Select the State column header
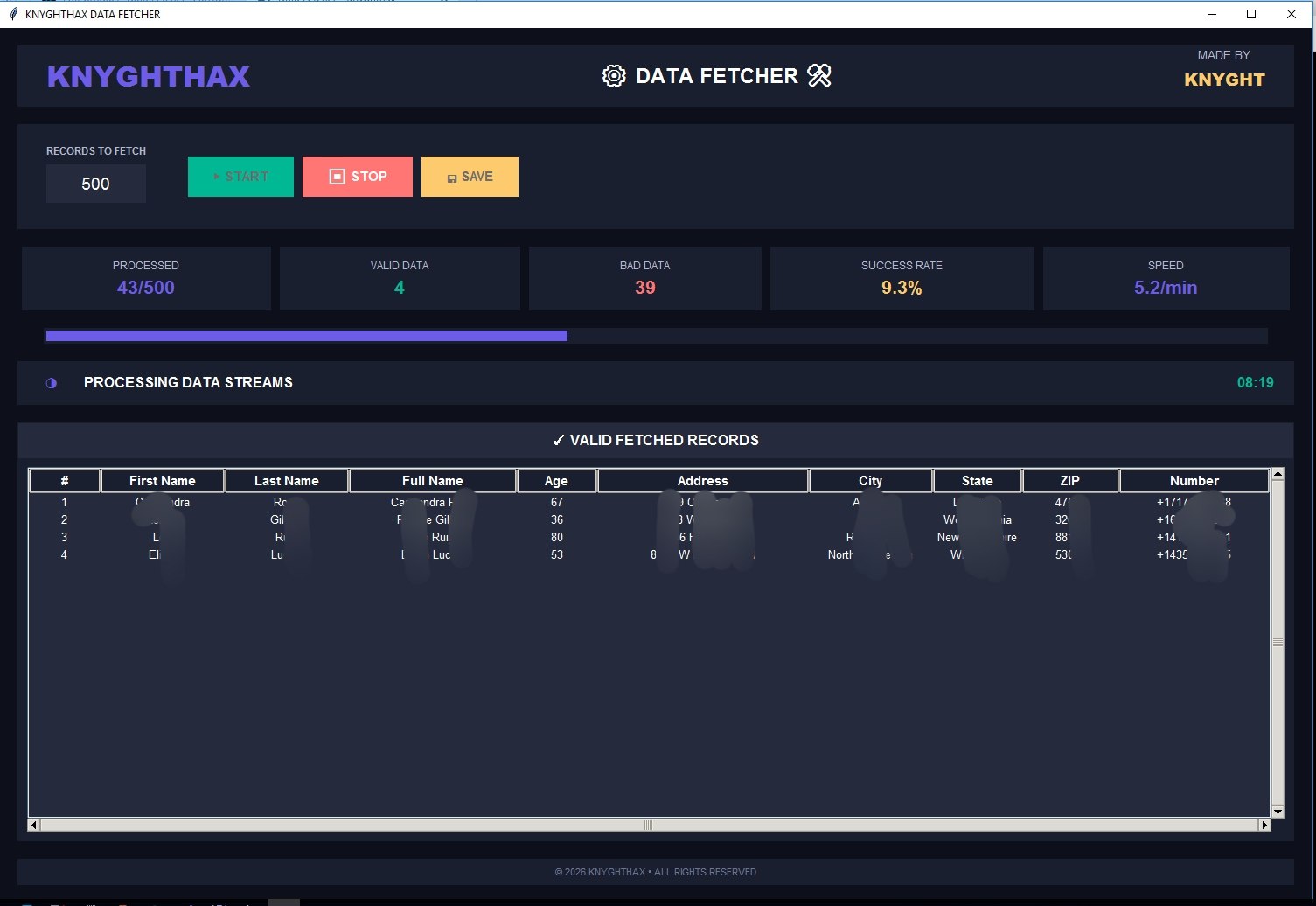 977,481
